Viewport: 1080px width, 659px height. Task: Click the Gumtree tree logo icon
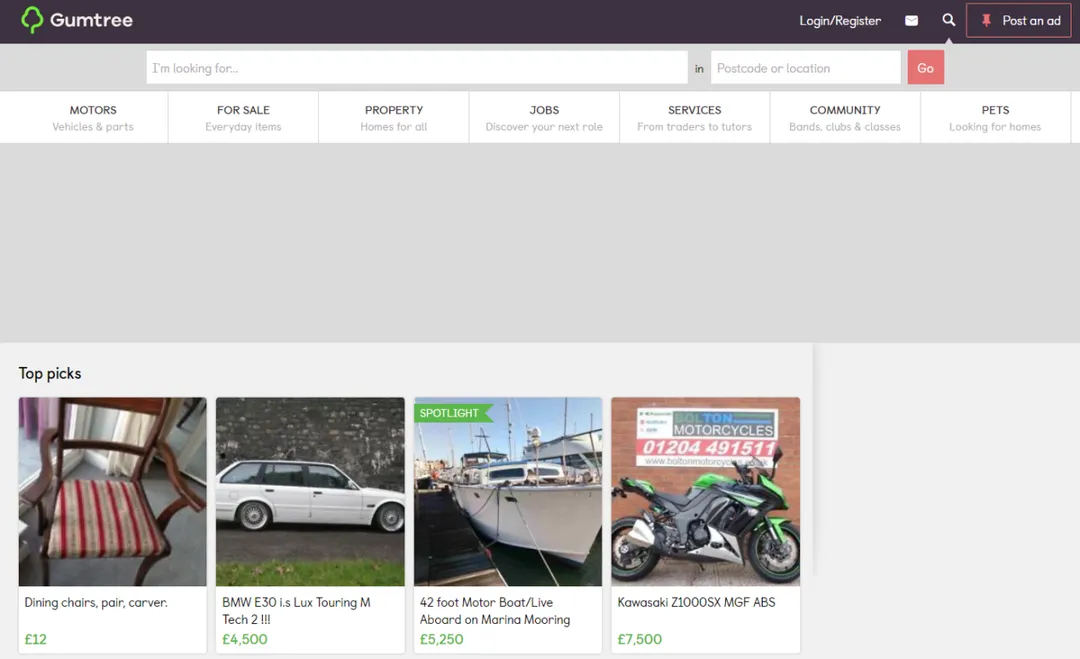tap(32, 20)
